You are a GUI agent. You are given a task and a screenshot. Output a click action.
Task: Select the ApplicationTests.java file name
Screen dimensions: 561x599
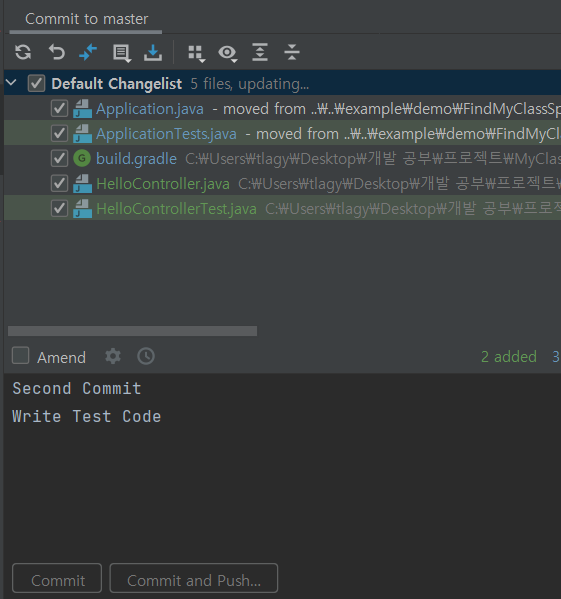tap(166, 134)
